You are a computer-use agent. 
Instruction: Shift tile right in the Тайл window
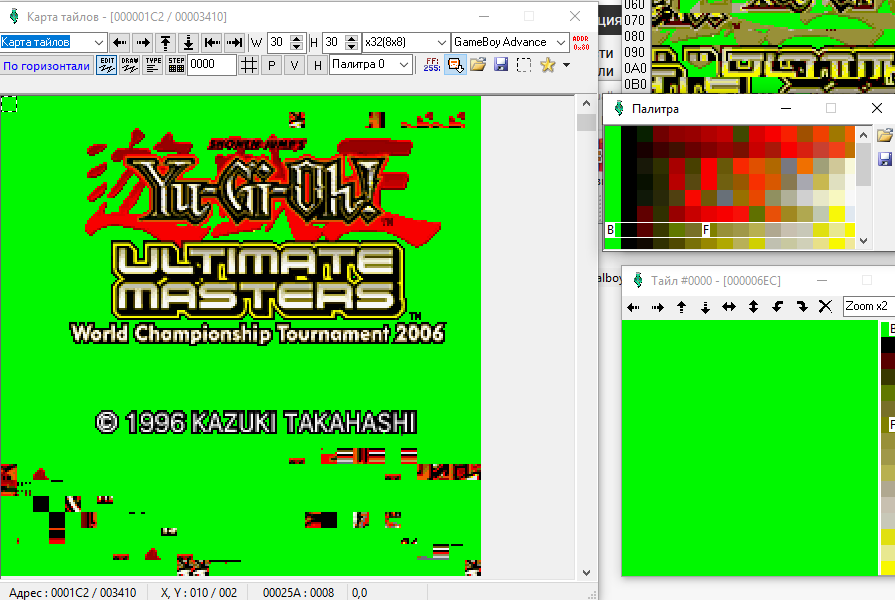[x=658, y=307]
